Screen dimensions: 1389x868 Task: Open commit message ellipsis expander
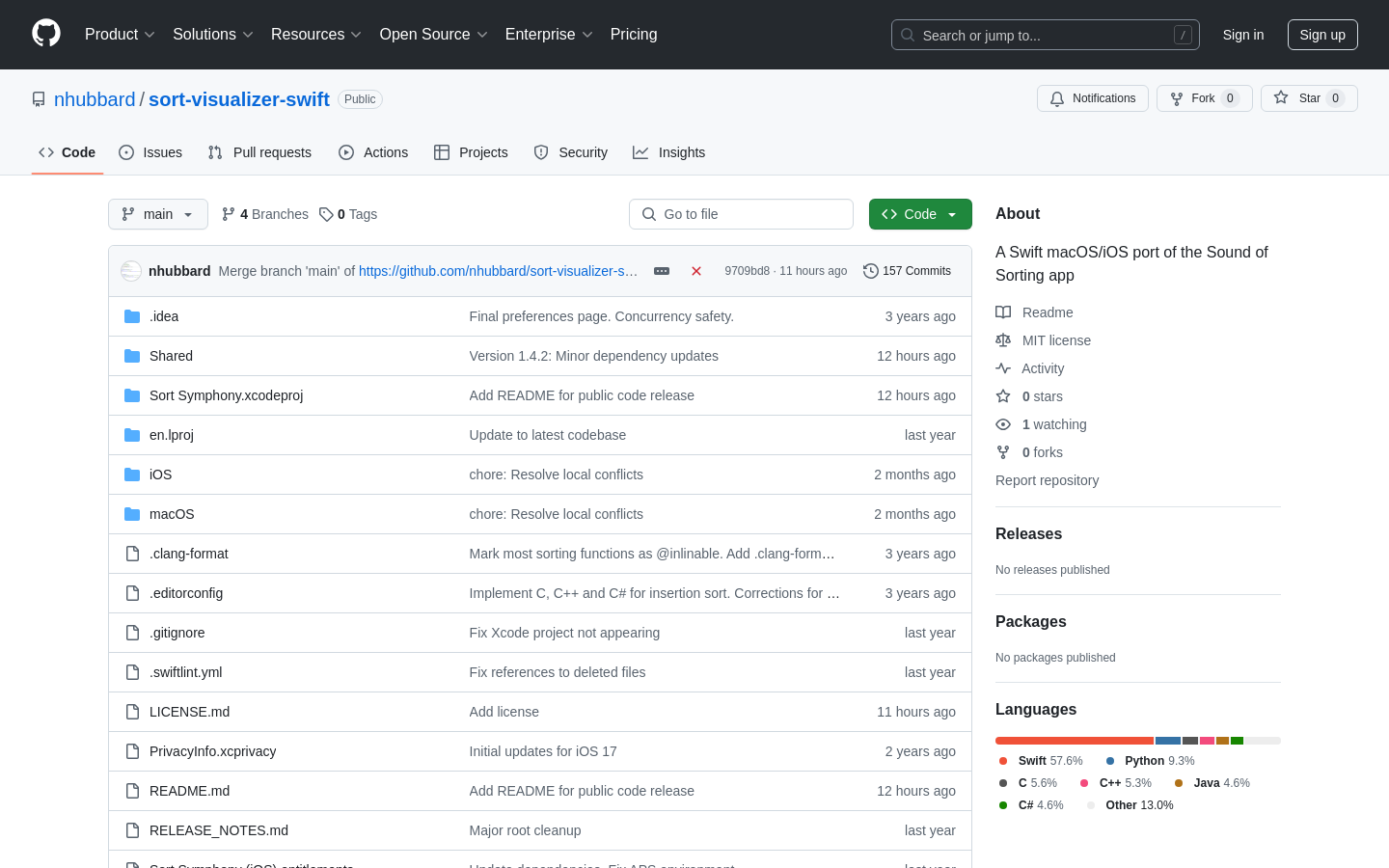(x=662, y=271)
